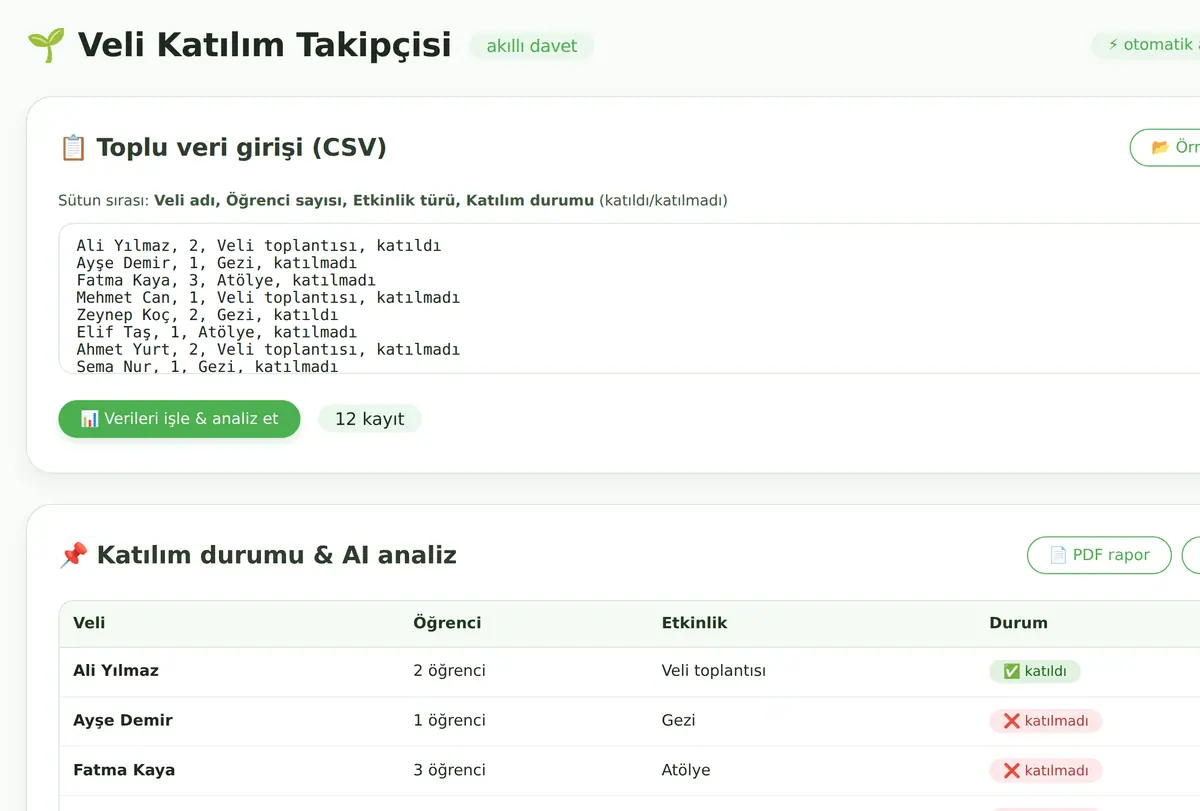Click the "akıllı davet" badge
The width and height of the screenshot is (1200, 811).
(x=532, y=46)
